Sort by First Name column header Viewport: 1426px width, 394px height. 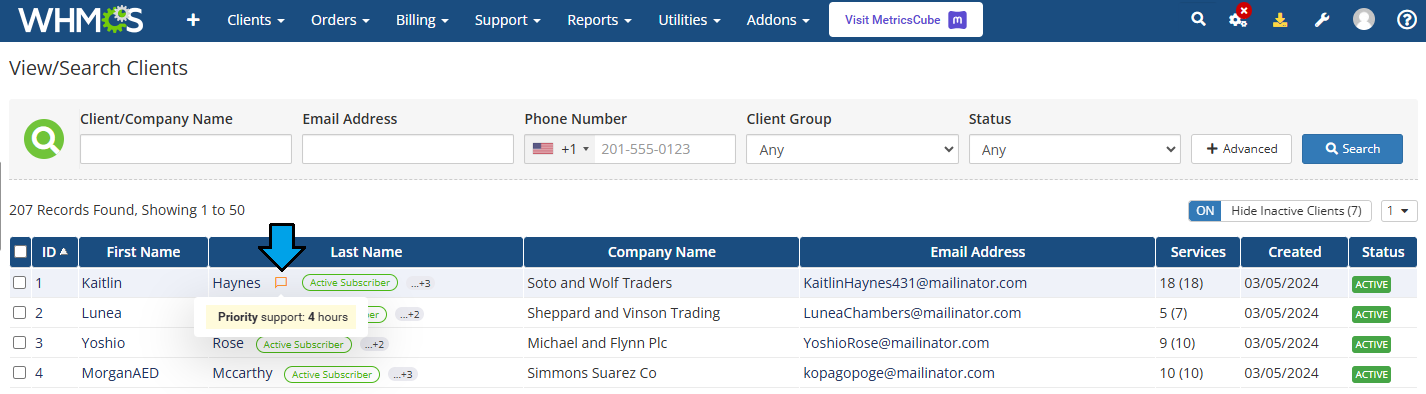tap(144, 252)
